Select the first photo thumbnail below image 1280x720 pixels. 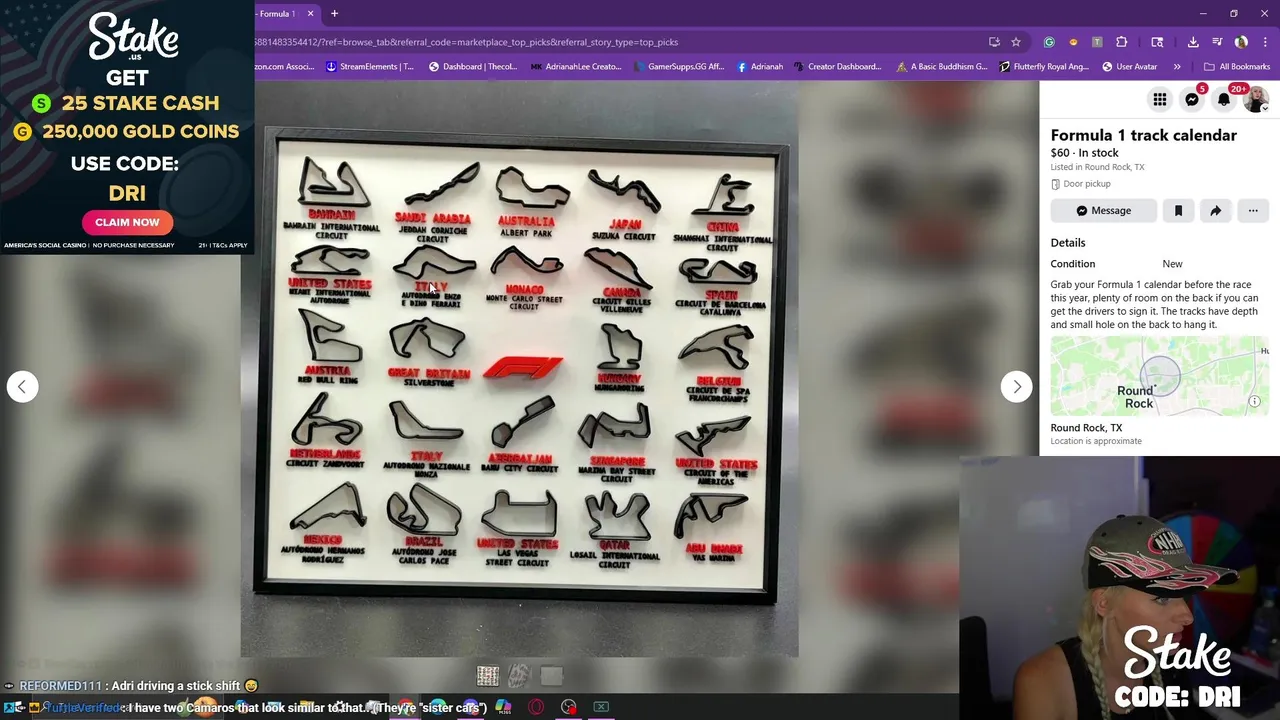click(488, 676)
